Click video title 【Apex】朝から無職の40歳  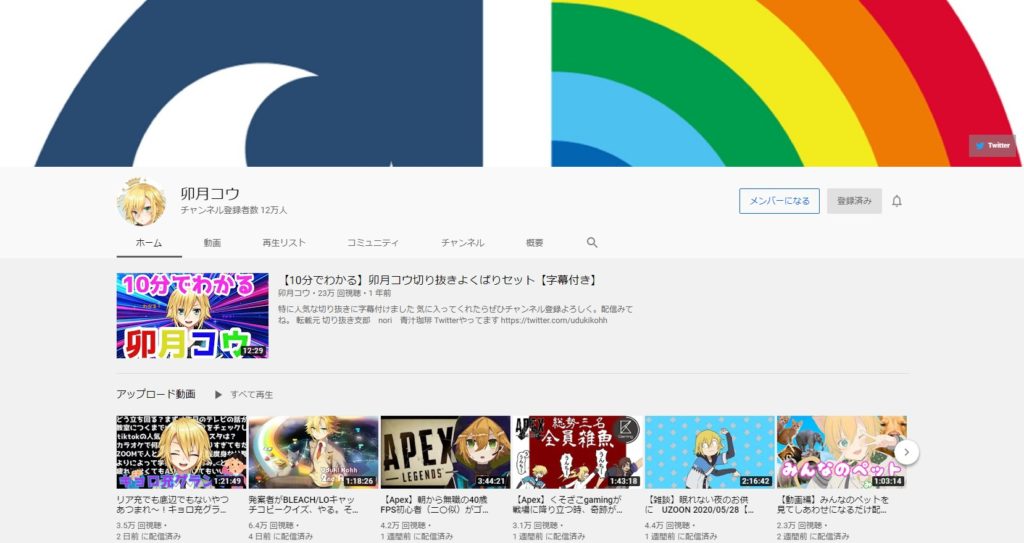pyautogui.click(x=435, y=504)
